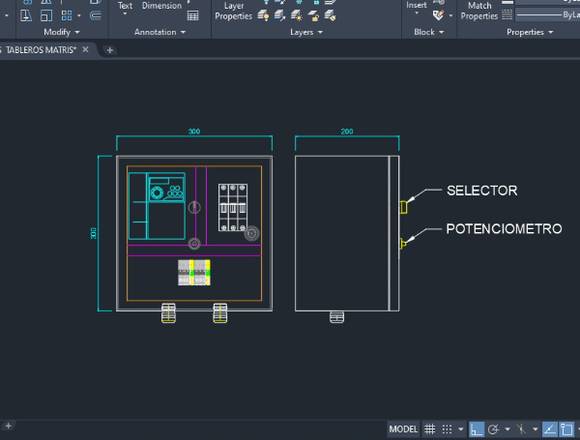Viewport: 580px width, 440px height.
Task: Select the Scale tool icon
Action: click(x=46, y=16)
